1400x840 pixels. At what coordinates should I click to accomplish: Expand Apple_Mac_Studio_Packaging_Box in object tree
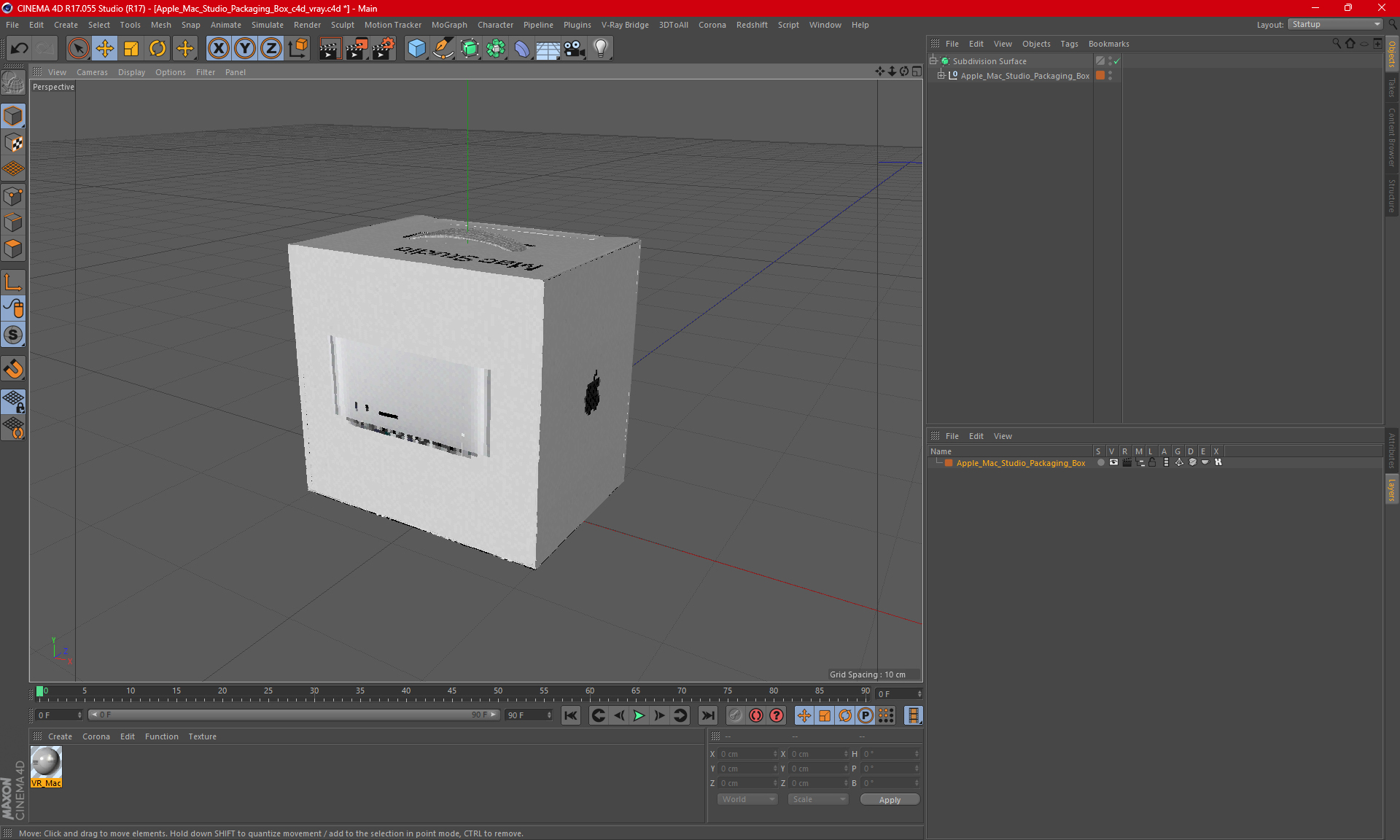pyautogui.click(x=941, y=75)
